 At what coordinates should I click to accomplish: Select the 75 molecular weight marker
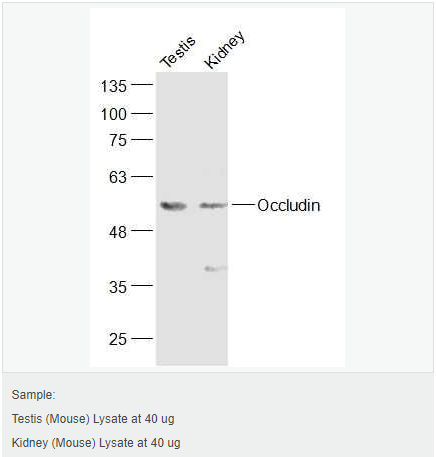tap(118, 140)
